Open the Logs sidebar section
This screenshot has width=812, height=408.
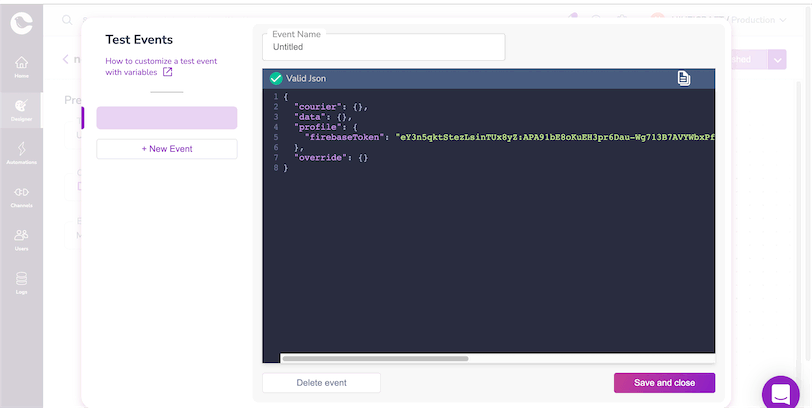click(x=21, y=282)
